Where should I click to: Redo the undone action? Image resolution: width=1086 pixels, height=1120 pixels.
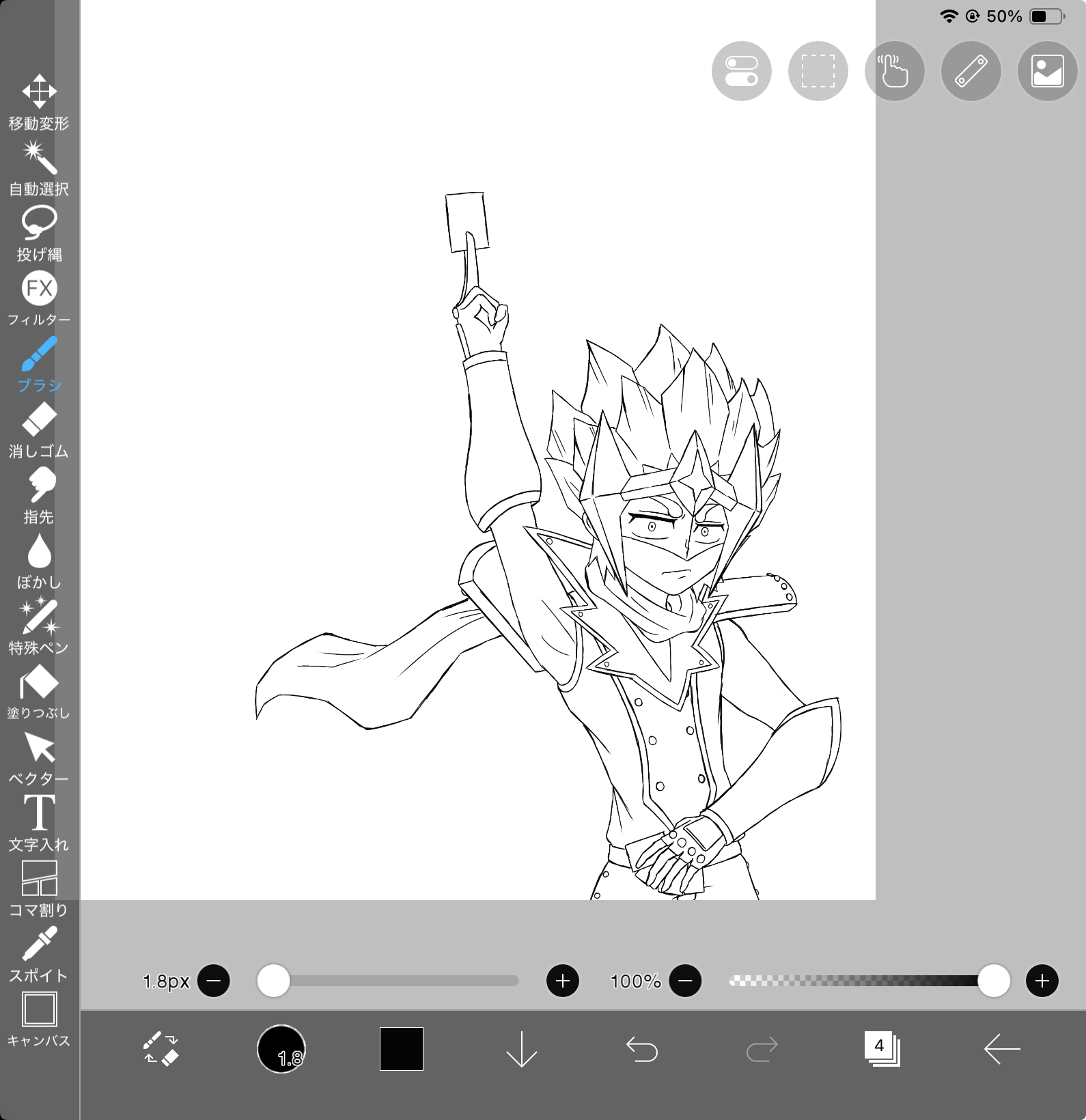click(762, 1049)
